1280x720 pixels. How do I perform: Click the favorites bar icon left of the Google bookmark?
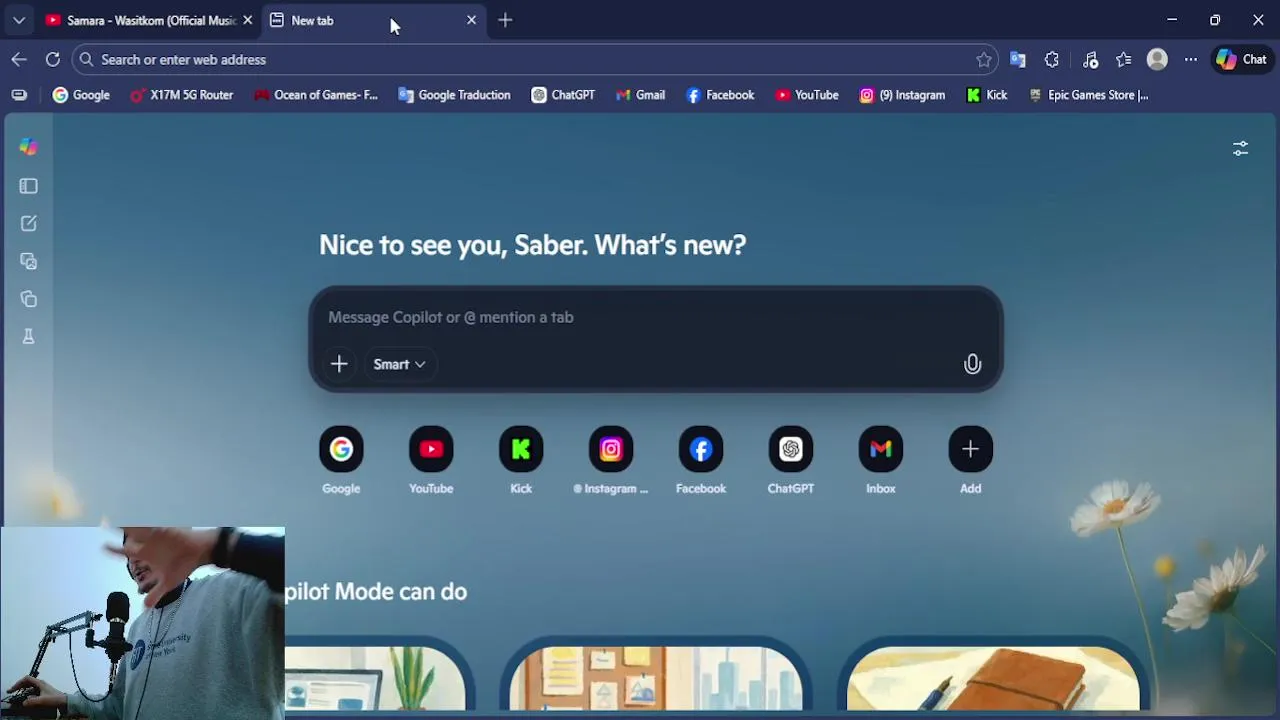[19, 95]
